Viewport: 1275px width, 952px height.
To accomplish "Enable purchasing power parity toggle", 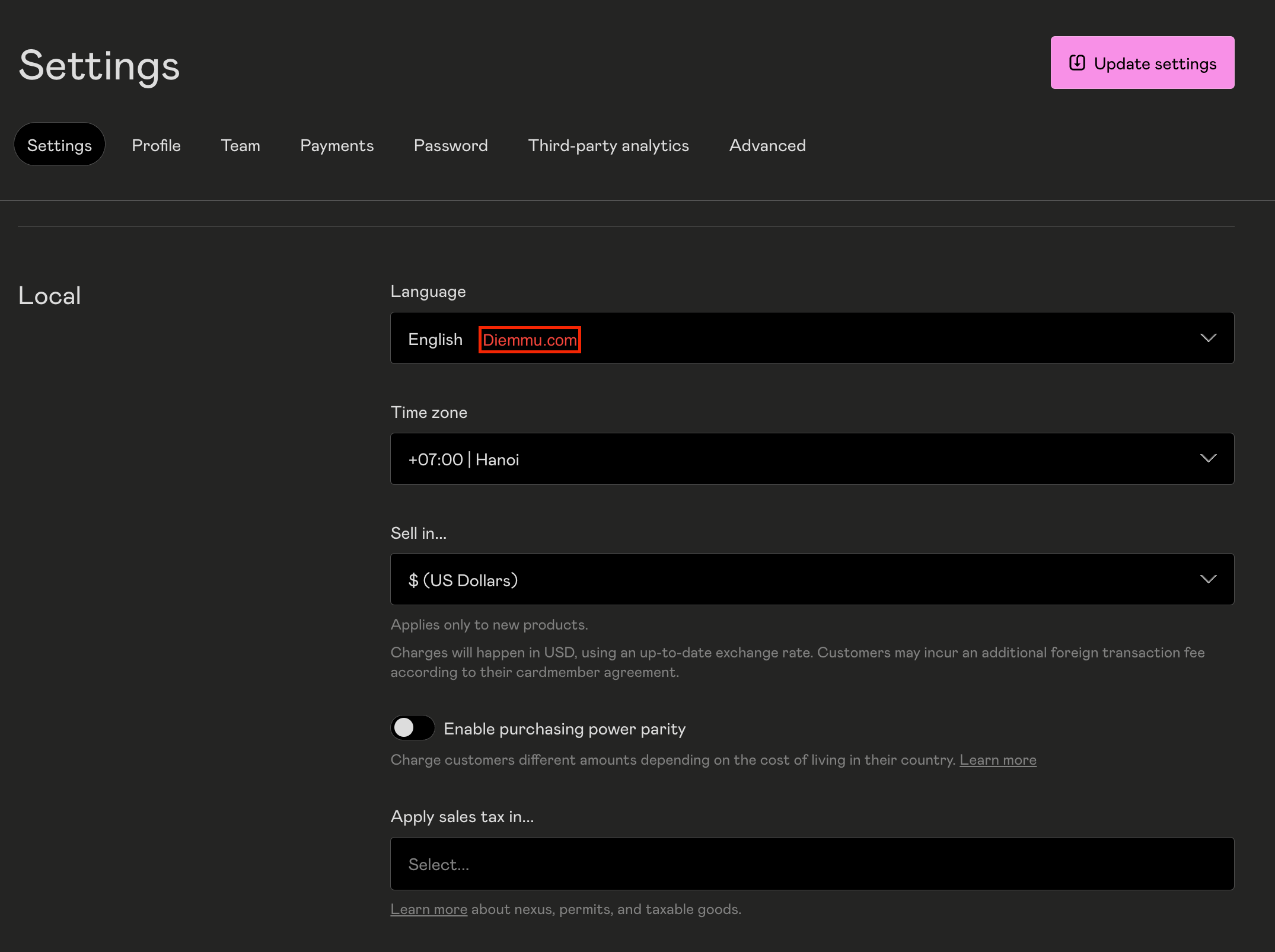I will [412, 728].
